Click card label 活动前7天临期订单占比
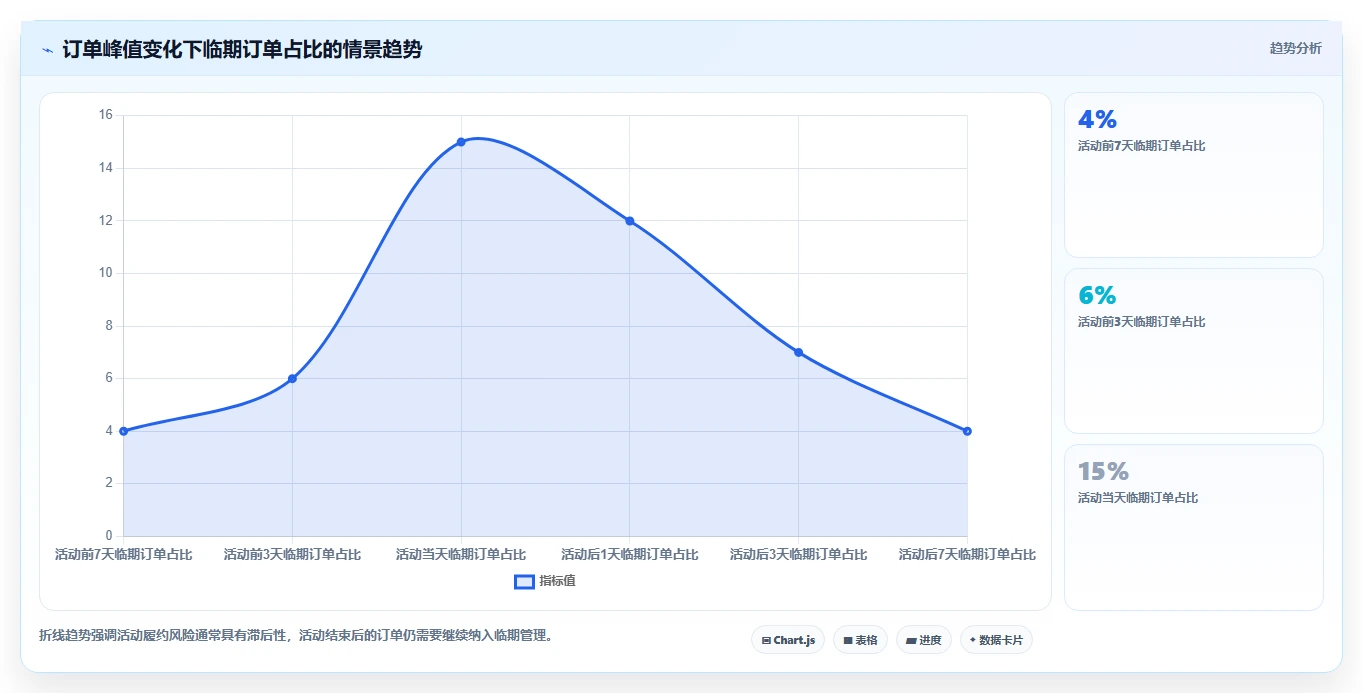 point(1141,146)
